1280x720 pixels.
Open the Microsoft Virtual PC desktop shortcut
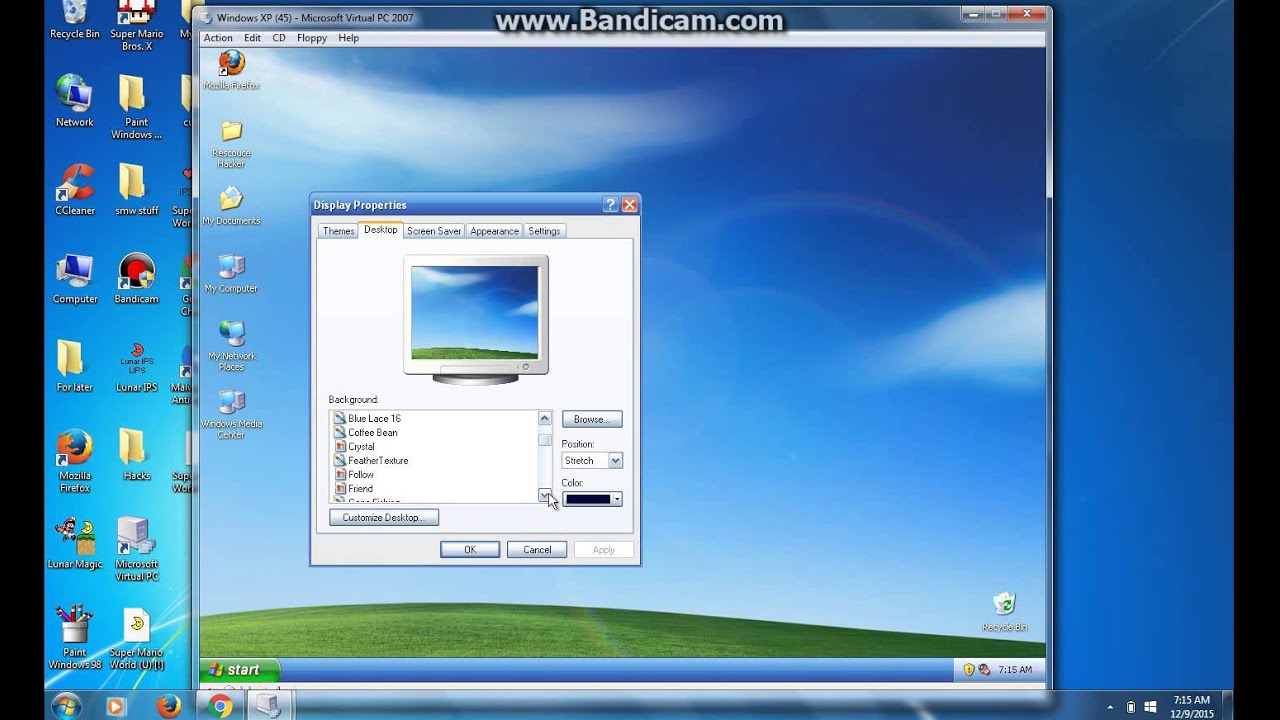click(x=137, y=549)
